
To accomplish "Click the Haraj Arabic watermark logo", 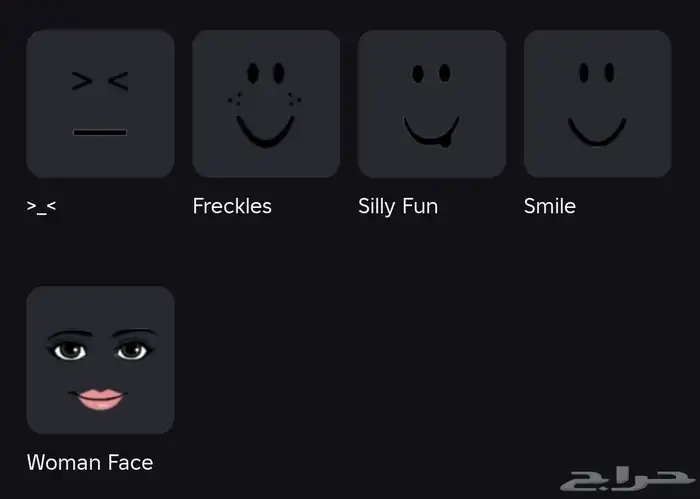I will [627, 479].
